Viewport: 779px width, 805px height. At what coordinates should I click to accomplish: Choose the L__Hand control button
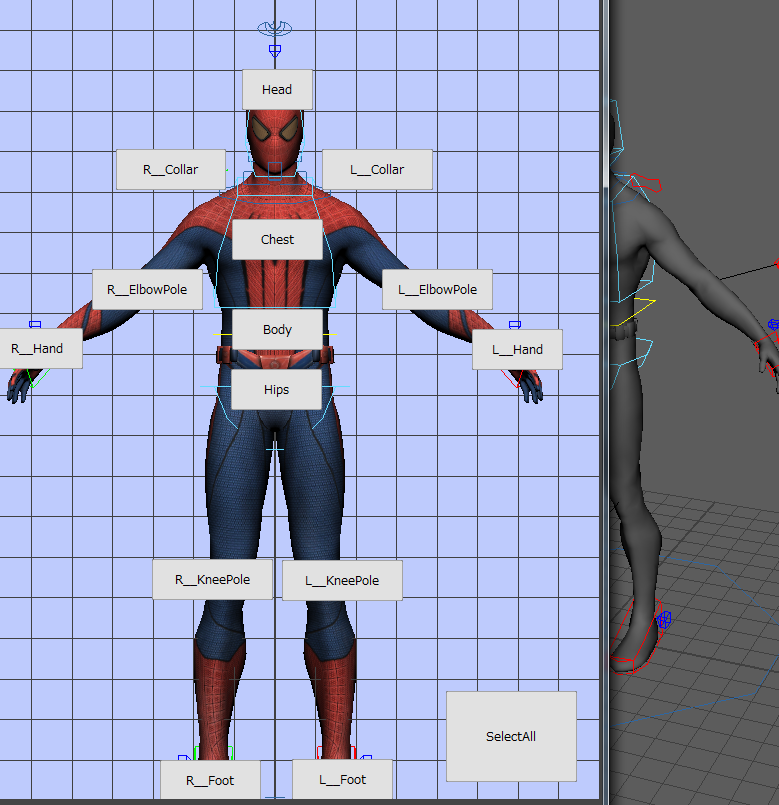click(x=517, y=350)
